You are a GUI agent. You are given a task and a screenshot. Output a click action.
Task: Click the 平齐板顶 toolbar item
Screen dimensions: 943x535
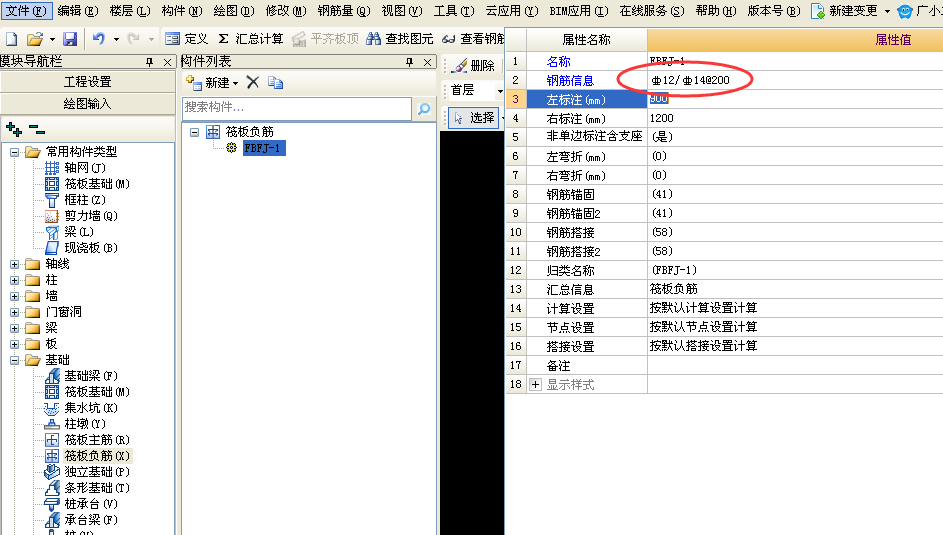pyautogui.click(x=325, y=39)
